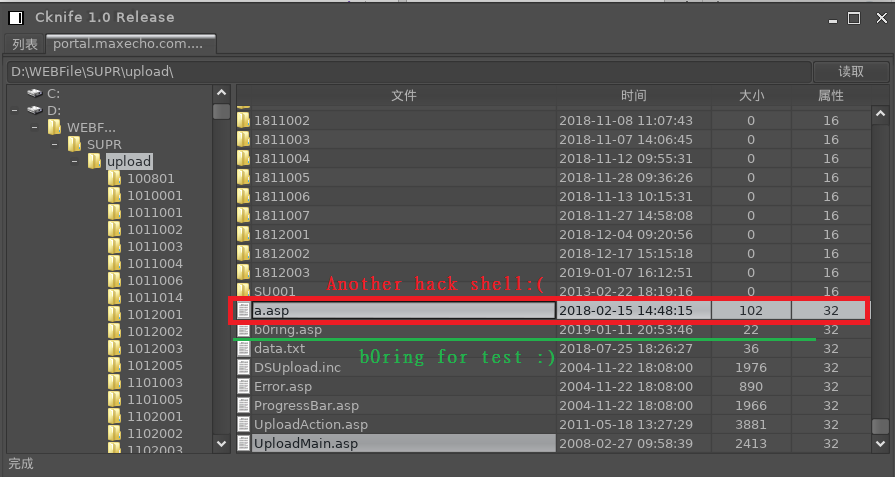The image size is (895, 477).
Task: Click the file list scrollbar thumb
Action: [880, 426]
